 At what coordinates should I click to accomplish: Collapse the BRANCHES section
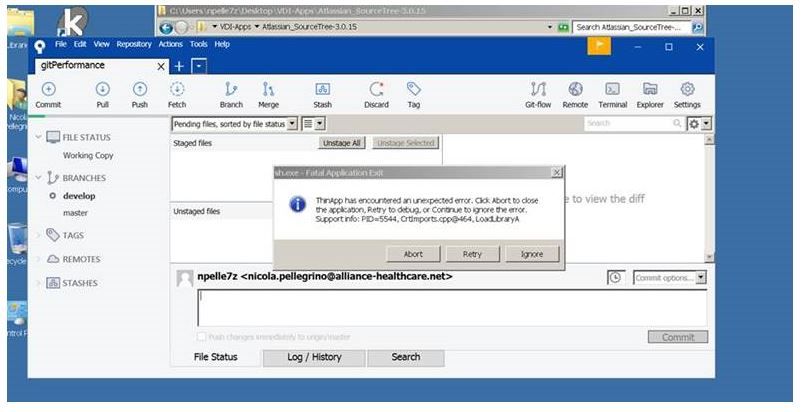[x=38, y=178]
